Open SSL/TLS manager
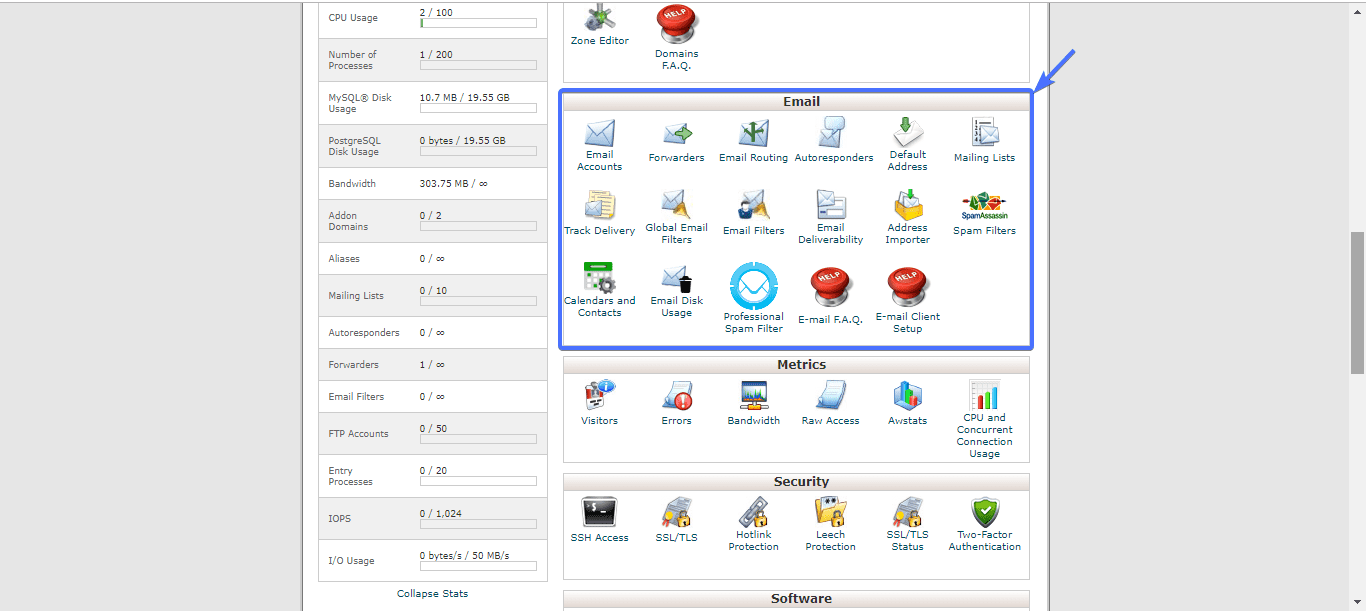Screen dimensions: 1366x611 tap(676, 520)
